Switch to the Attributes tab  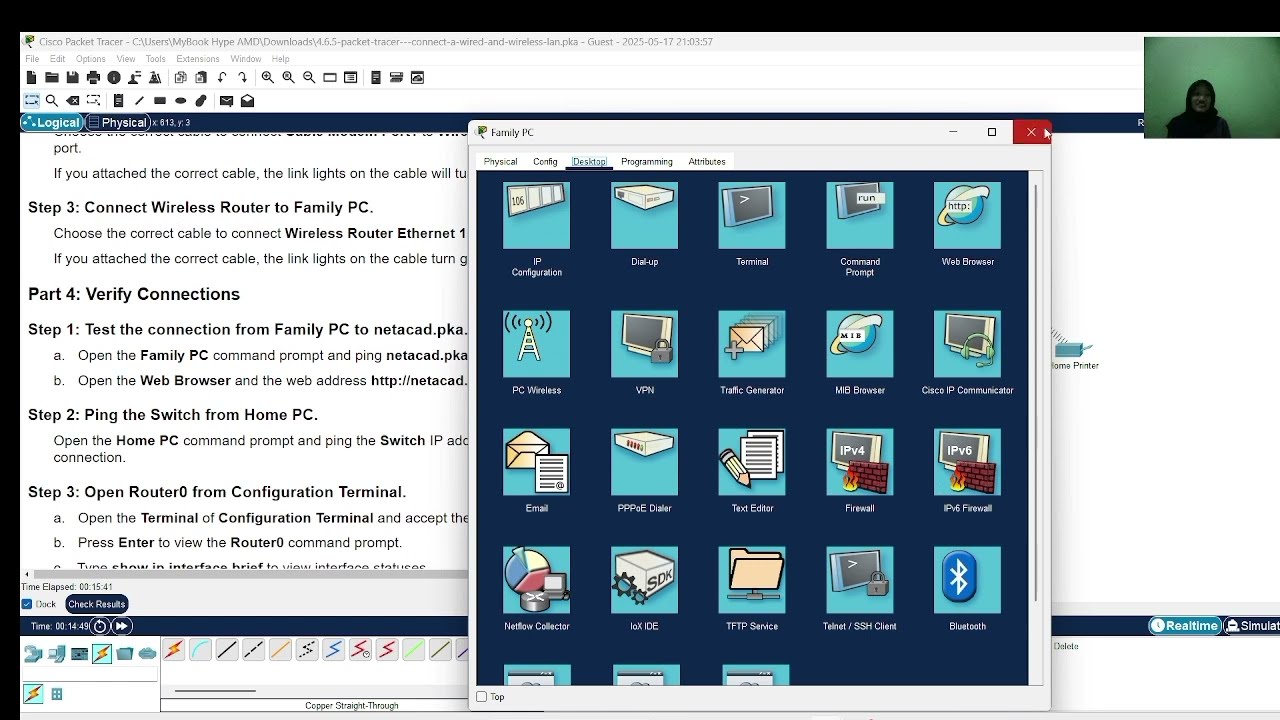coord(706,161)
